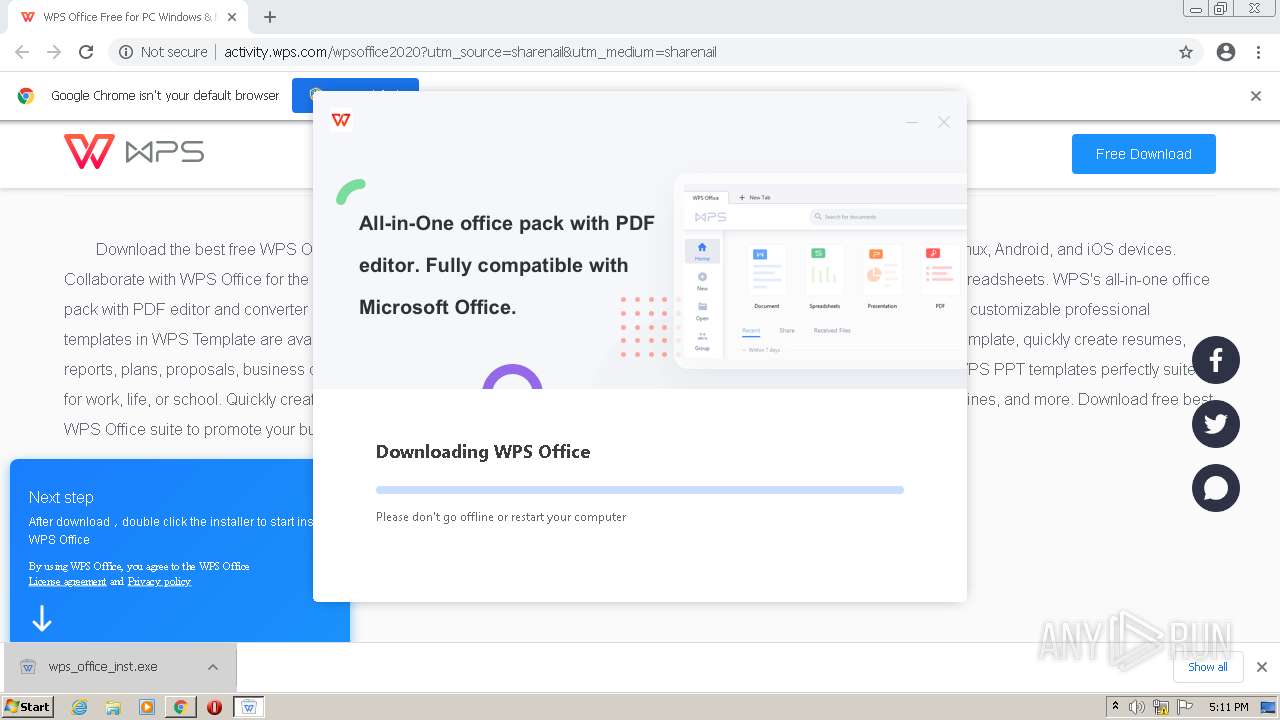The image size is (1280, 720).
Task: Open network status tray icon
Action: [x=1161, y=707]
